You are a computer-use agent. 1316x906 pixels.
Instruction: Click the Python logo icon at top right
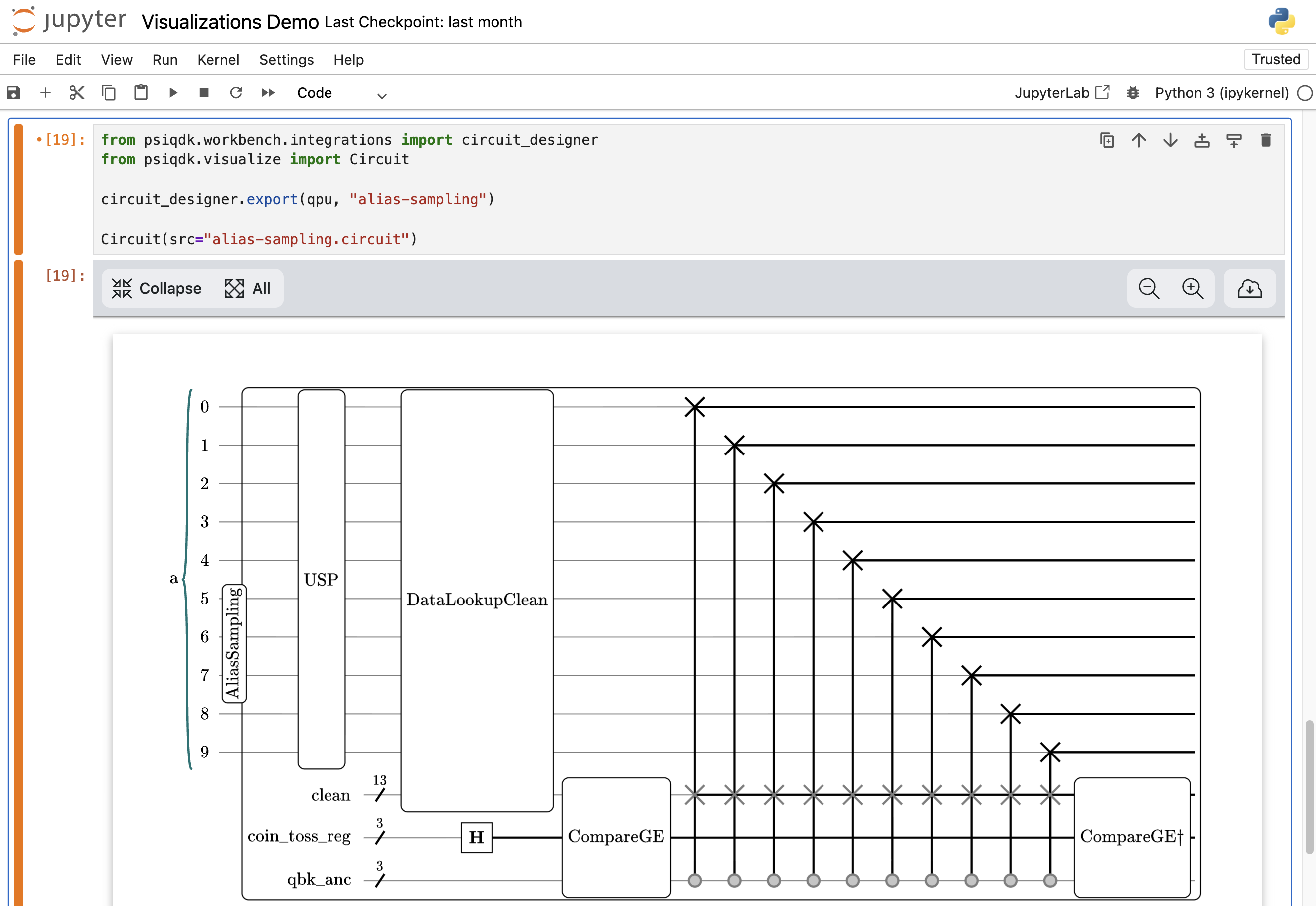[x=1282, y=21]
